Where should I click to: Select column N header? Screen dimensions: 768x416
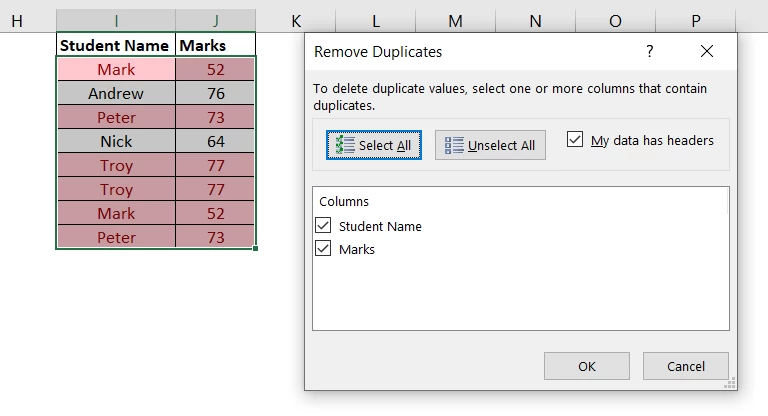(535, 21)
